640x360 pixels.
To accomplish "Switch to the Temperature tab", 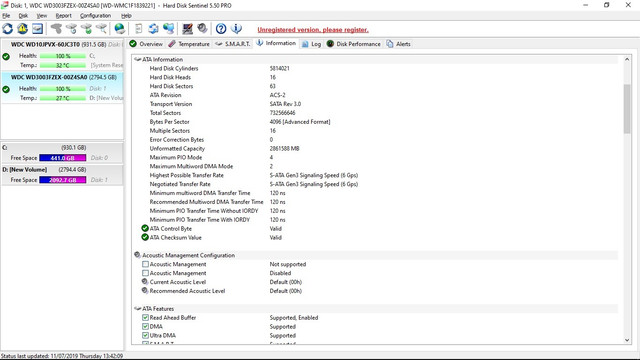I will pyautogui.click(x=189, y=44).
